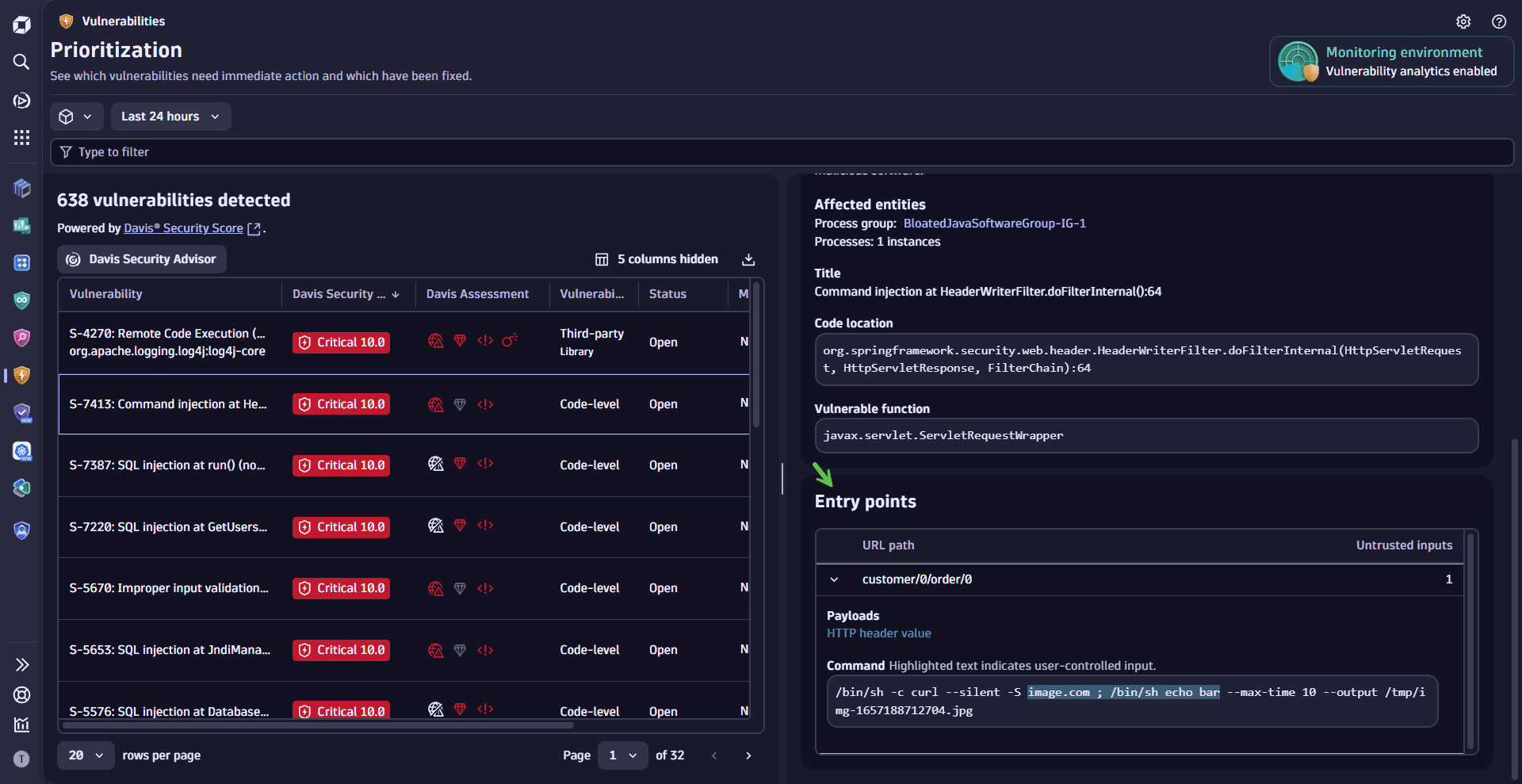
Task: Open the green chart app icon in sidebar
Action: [21, 226]
